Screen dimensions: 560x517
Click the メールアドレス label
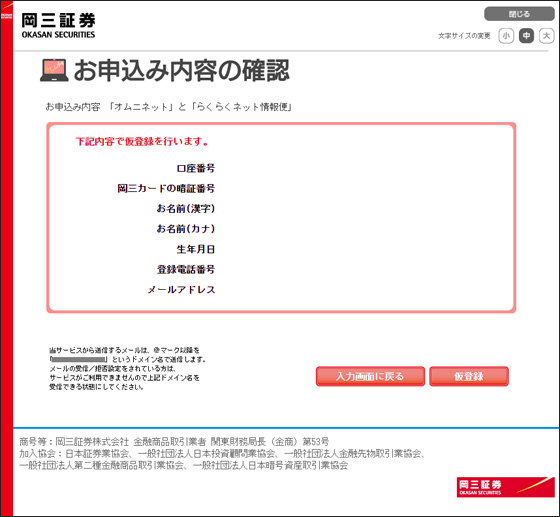point(181,290)
